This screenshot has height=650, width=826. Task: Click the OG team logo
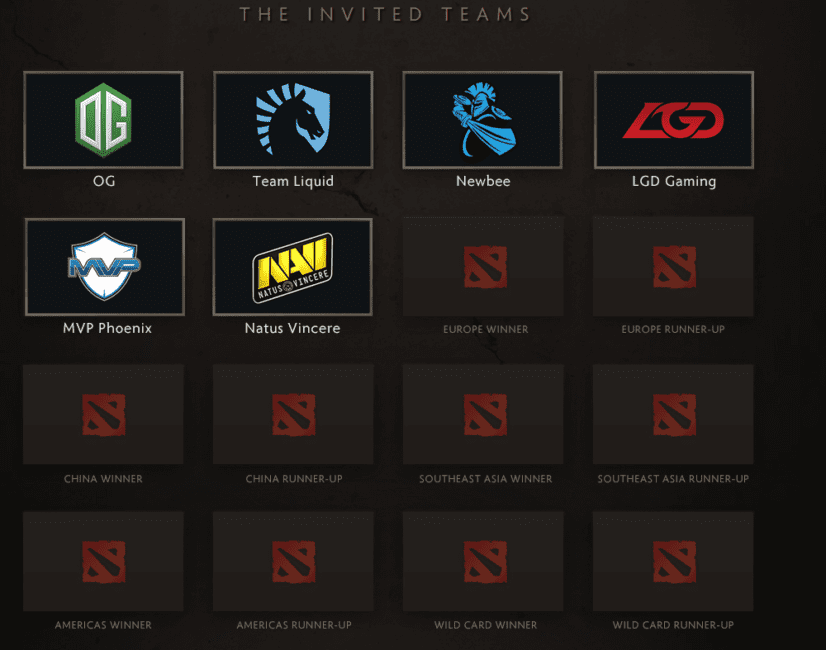pyautogui.click(x=103, y=120)
